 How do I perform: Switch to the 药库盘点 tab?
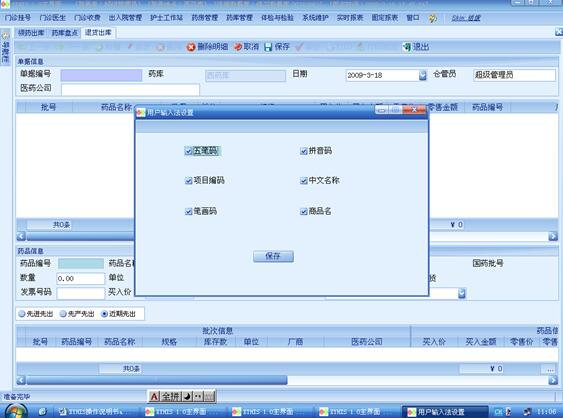pos(65,33)
